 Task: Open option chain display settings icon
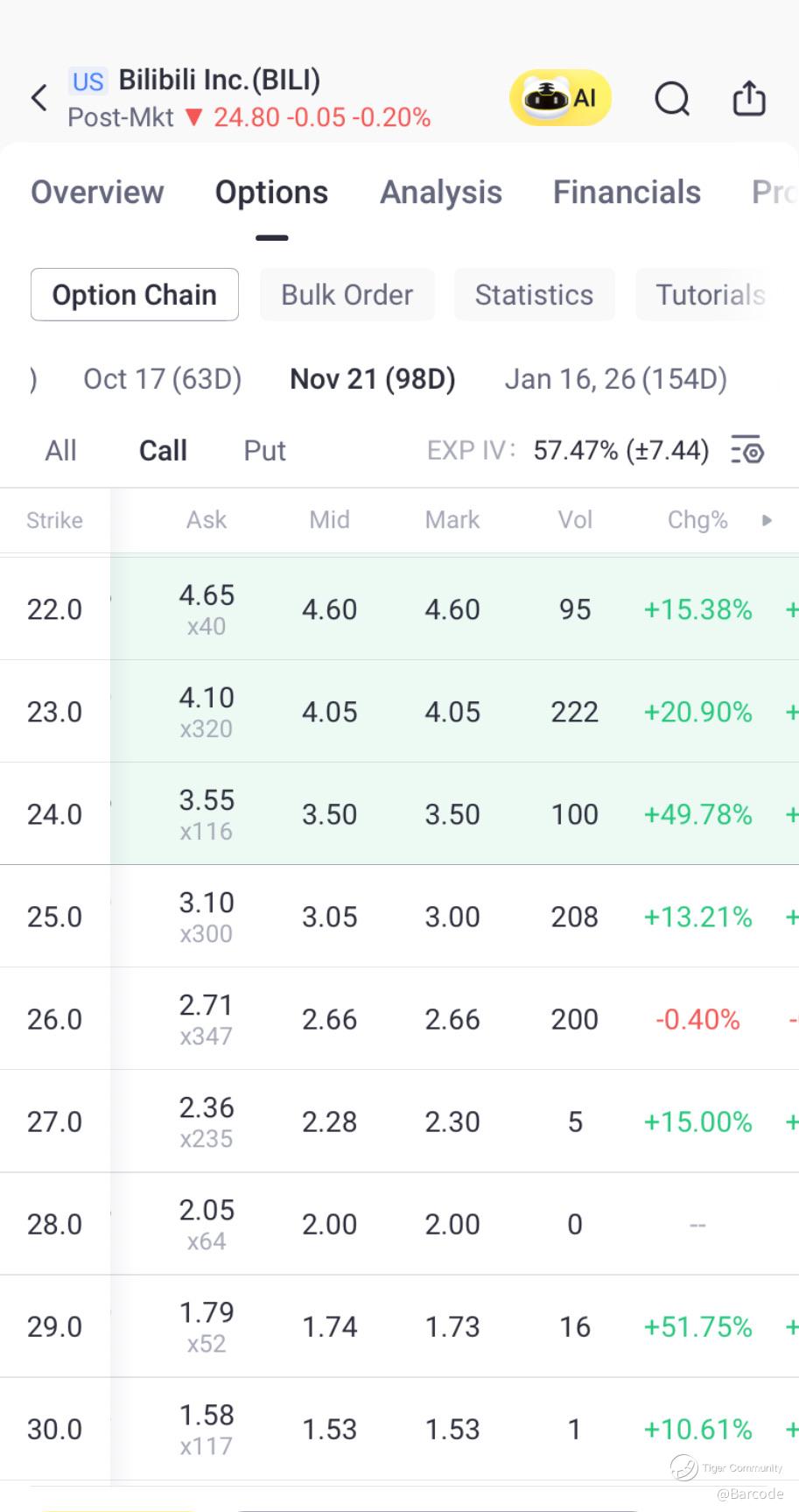(747, 450)
